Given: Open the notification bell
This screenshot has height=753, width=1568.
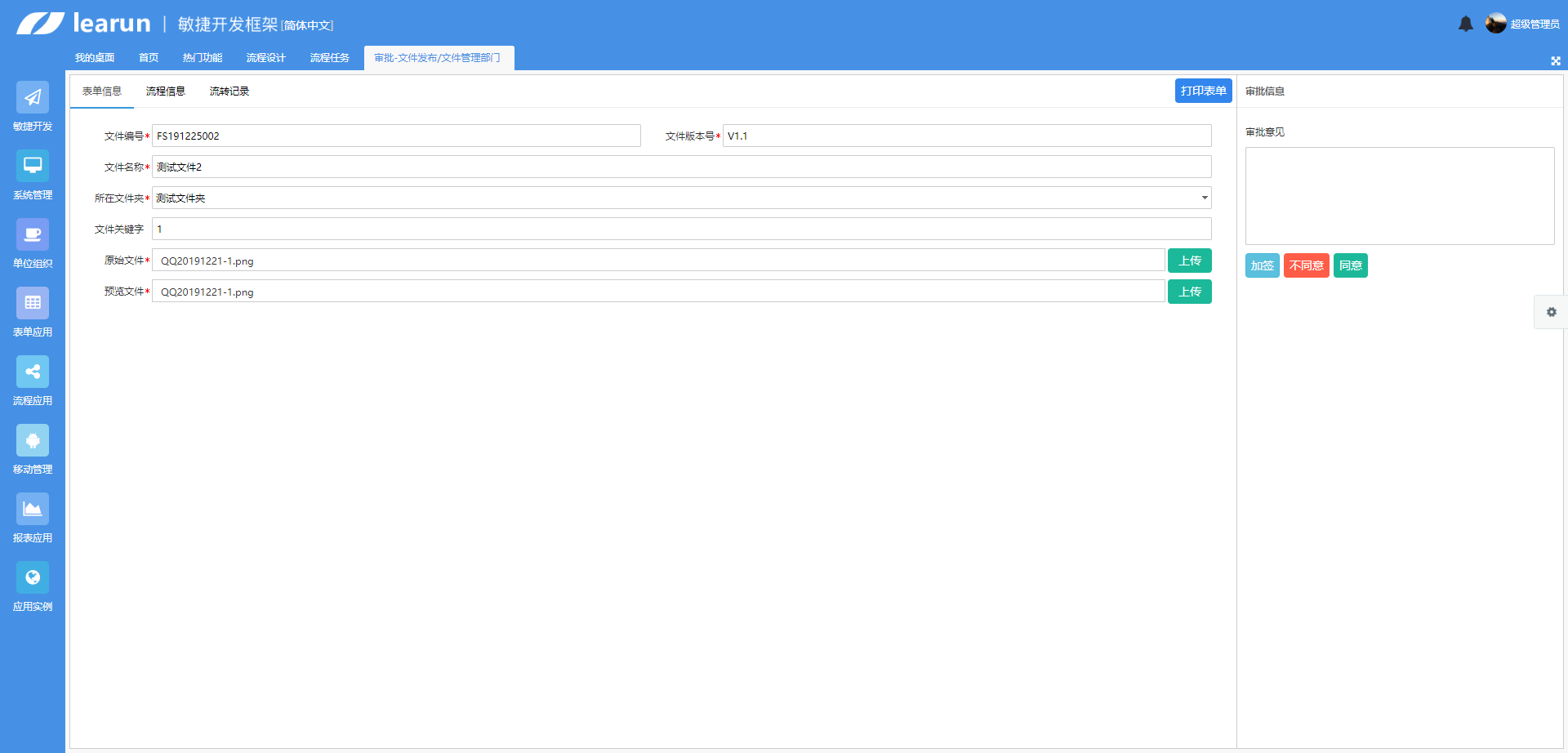Looking at the screenshot, I should coord(1466,24).
